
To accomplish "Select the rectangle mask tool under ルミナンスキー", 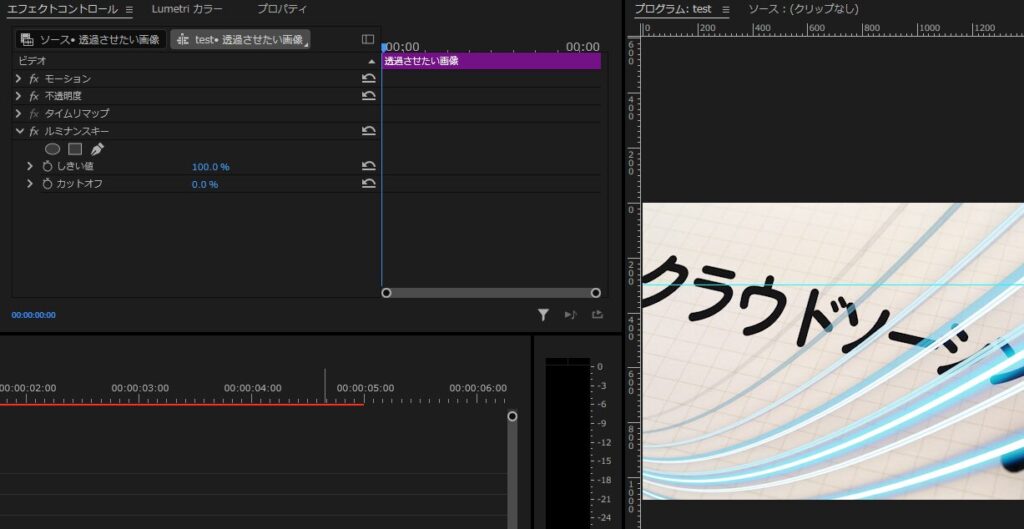I will (x=75, y=149).
